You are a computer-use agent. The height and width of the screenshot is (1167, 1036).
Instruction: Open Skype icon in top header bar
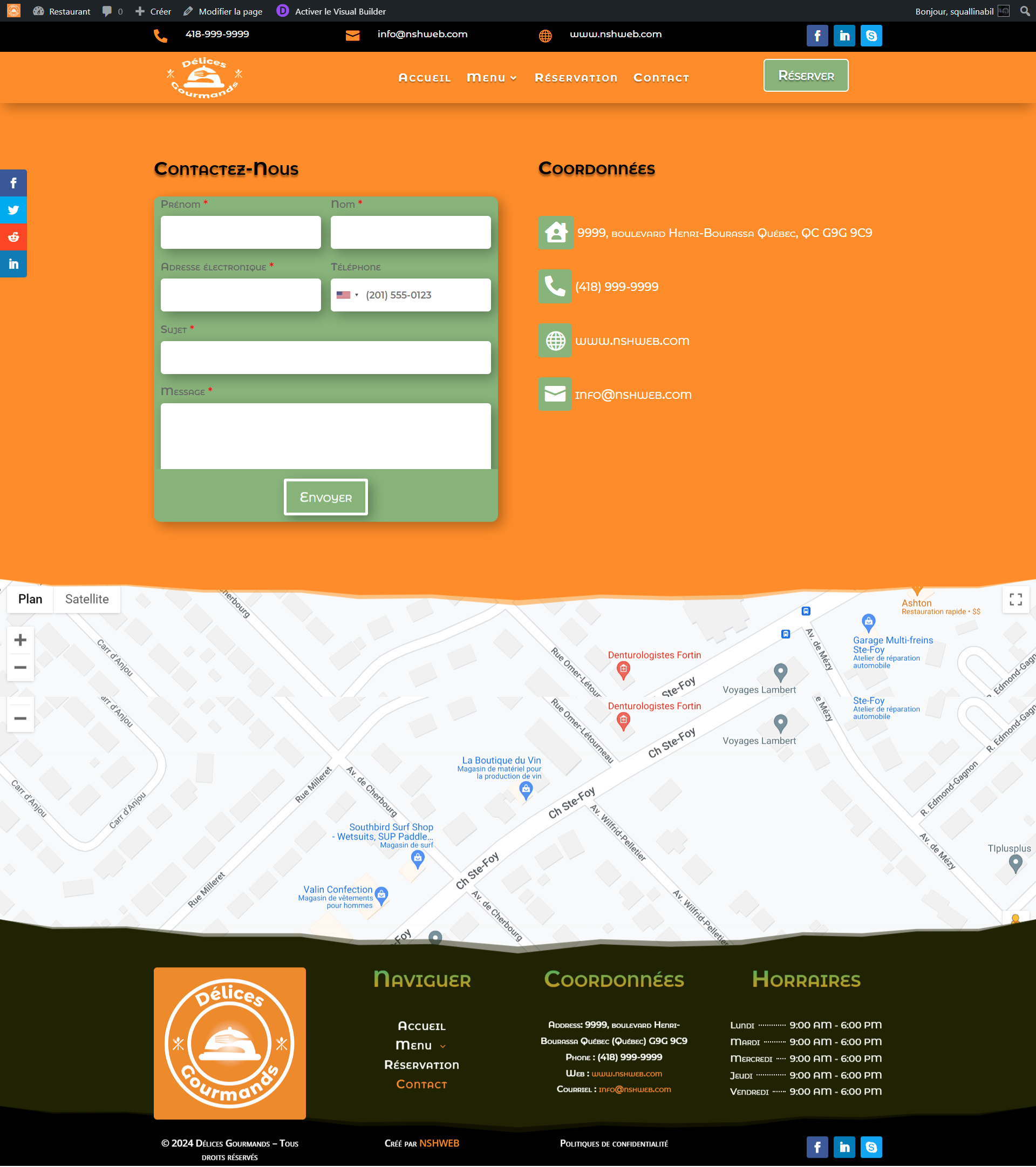[871, 36]
